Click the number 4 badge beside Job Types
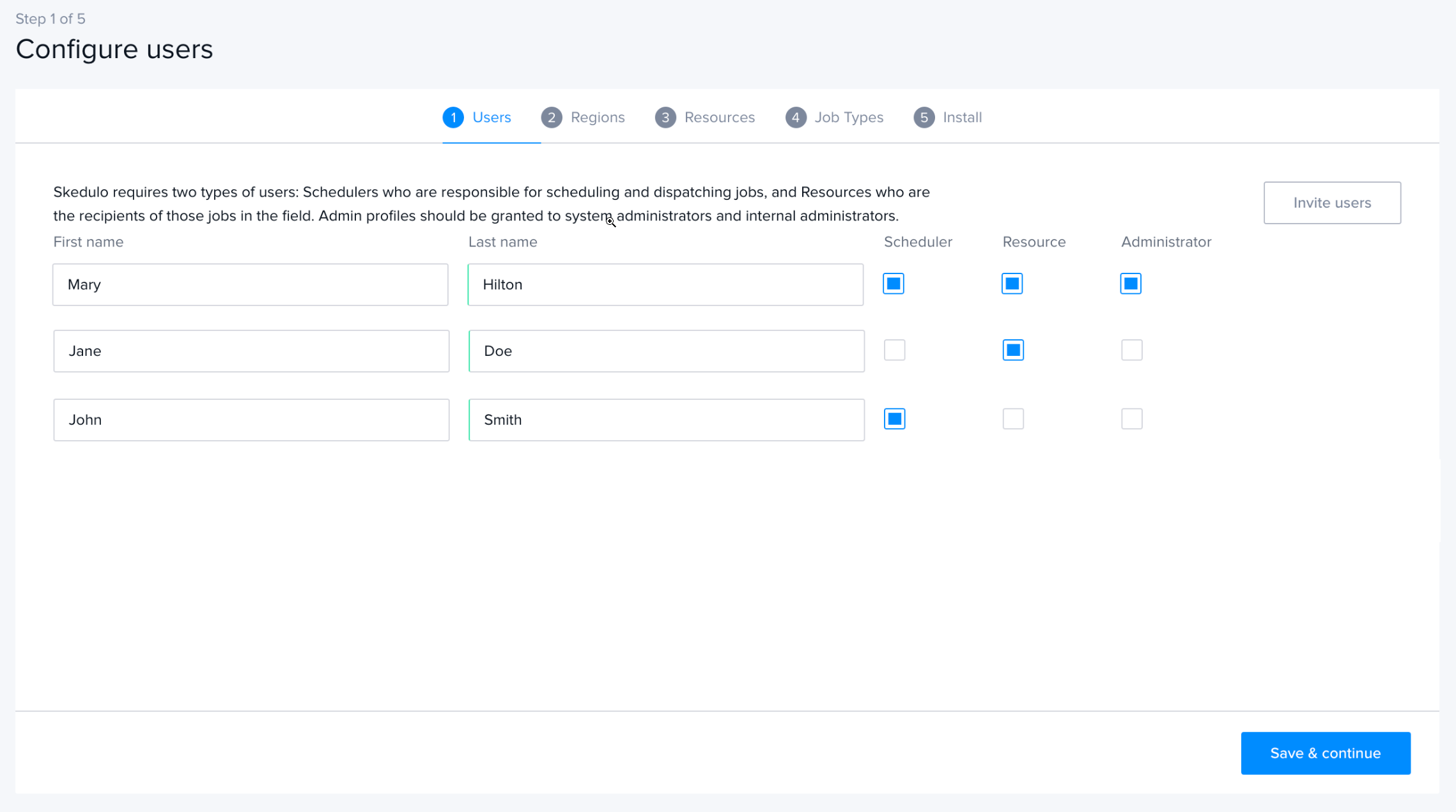Screen dimensions: 1456x812 [x=796, y=117]
